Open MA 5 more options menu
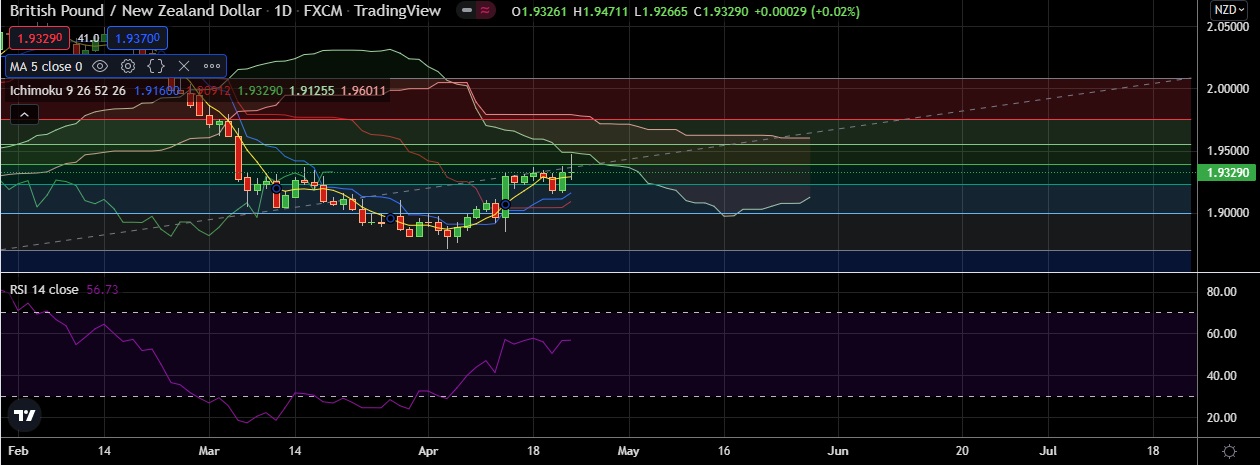 (212, 66)
